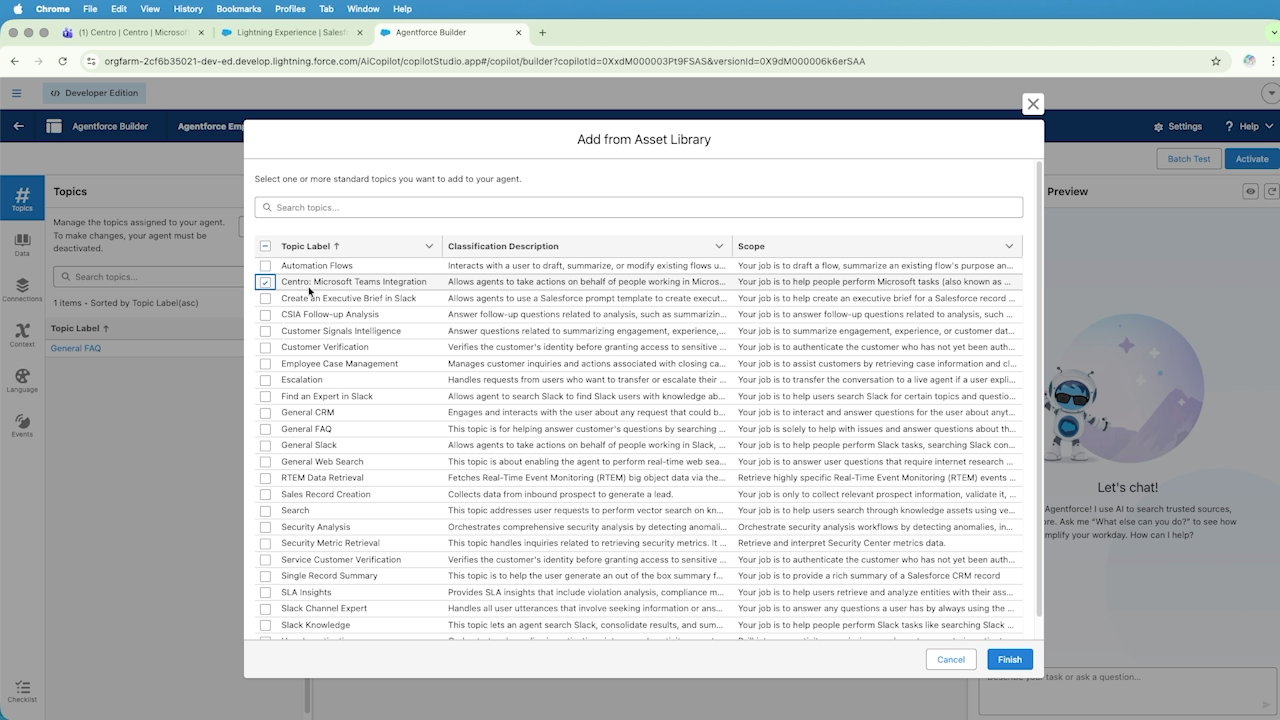Viewport: 1280px width, 720px height.
Task: Open the Profiles menu
Action: tap(290, 9)
